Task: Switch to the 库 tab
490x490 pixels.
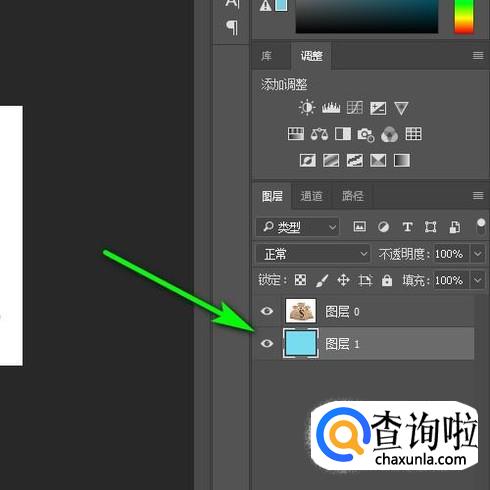Action: [266, 56]
